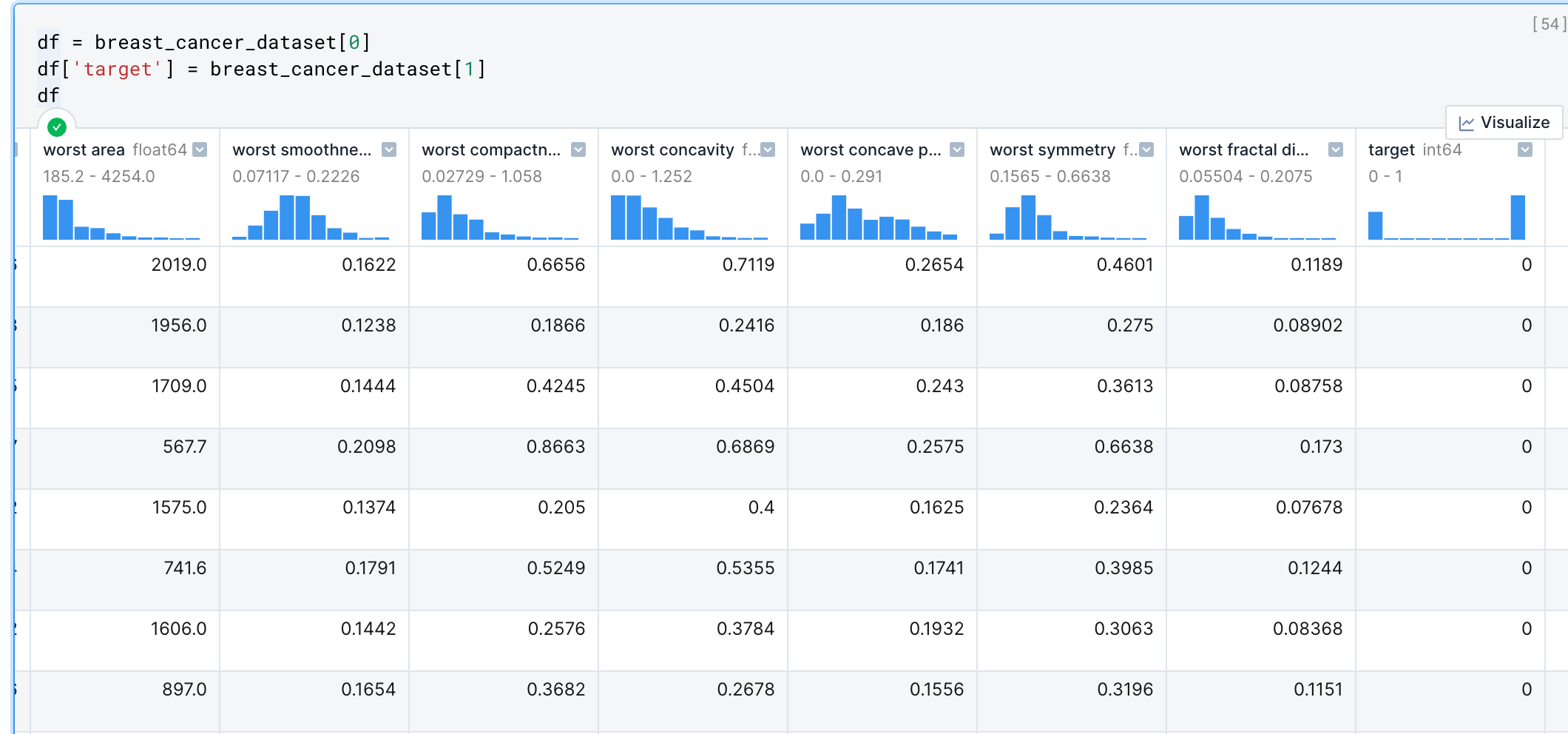Image resolution: width=1568 pixels, height=734 pixels.
Task: Open the worst area column dropdown
Action: coord(200,150)
